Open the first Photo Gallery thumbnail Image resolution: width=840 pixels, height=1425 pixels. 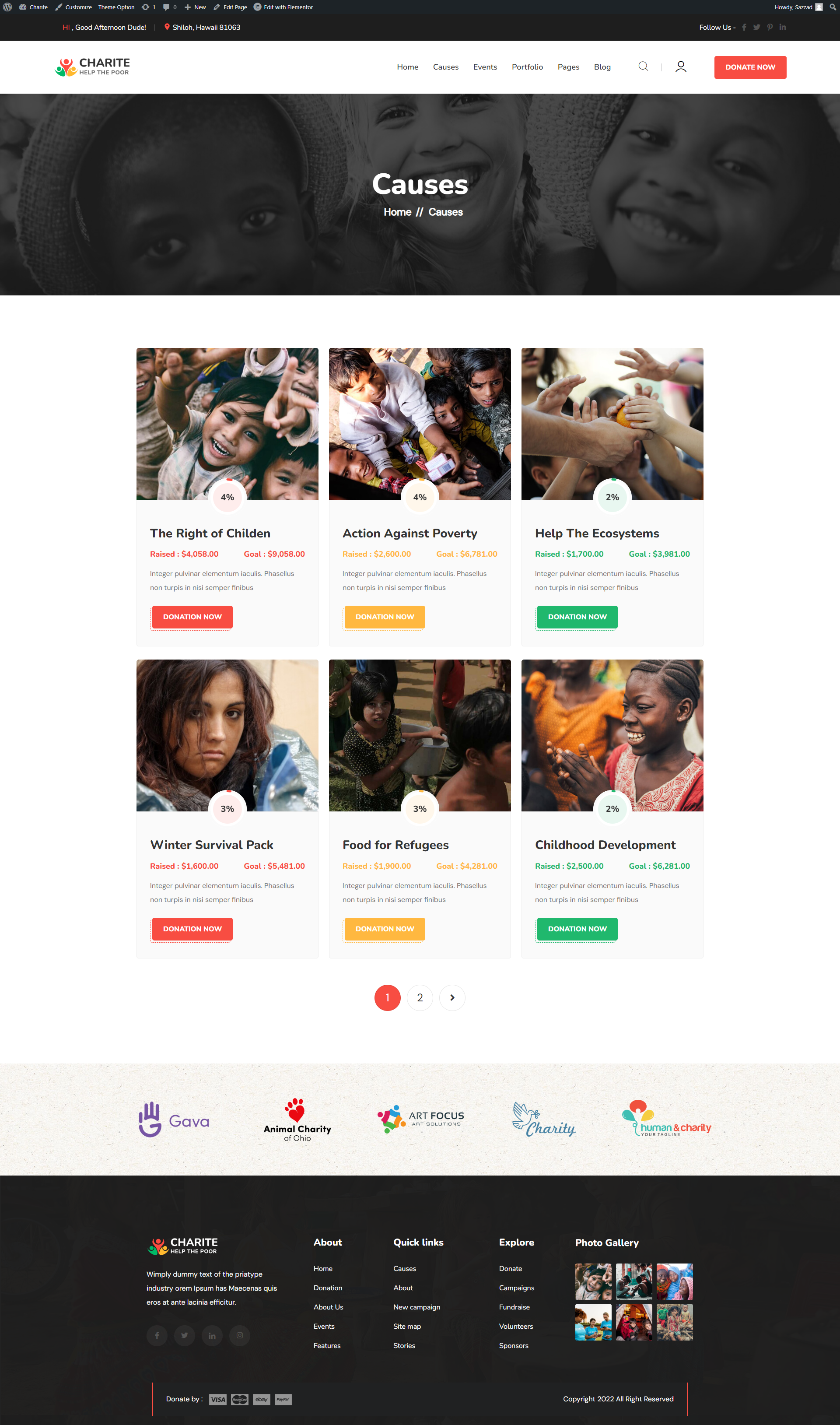pyautogui.click(x=593, y=1281)
